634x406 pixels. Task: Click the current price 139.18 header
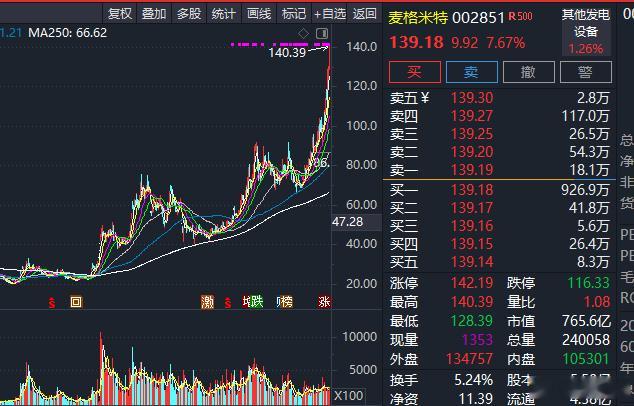pyautogui.click(x=416, y=42)
